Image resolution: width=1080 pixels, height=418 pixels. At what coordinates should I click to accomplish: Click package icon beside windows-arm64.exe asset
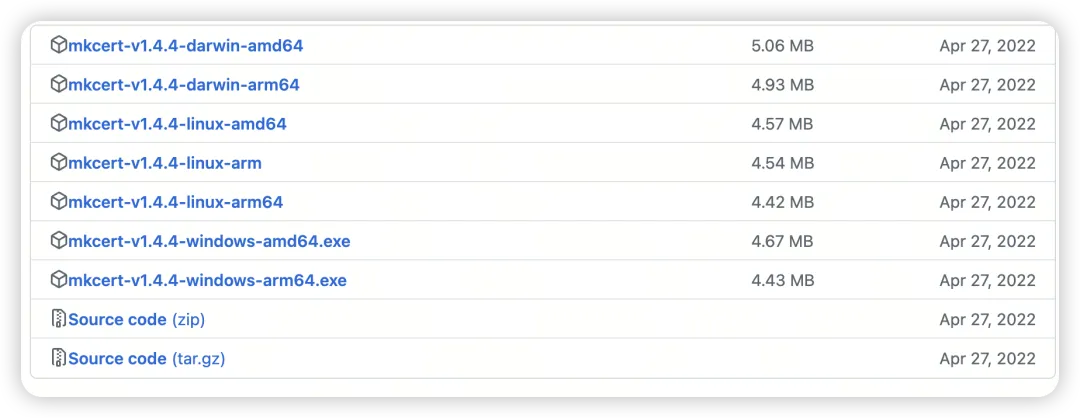59,279
